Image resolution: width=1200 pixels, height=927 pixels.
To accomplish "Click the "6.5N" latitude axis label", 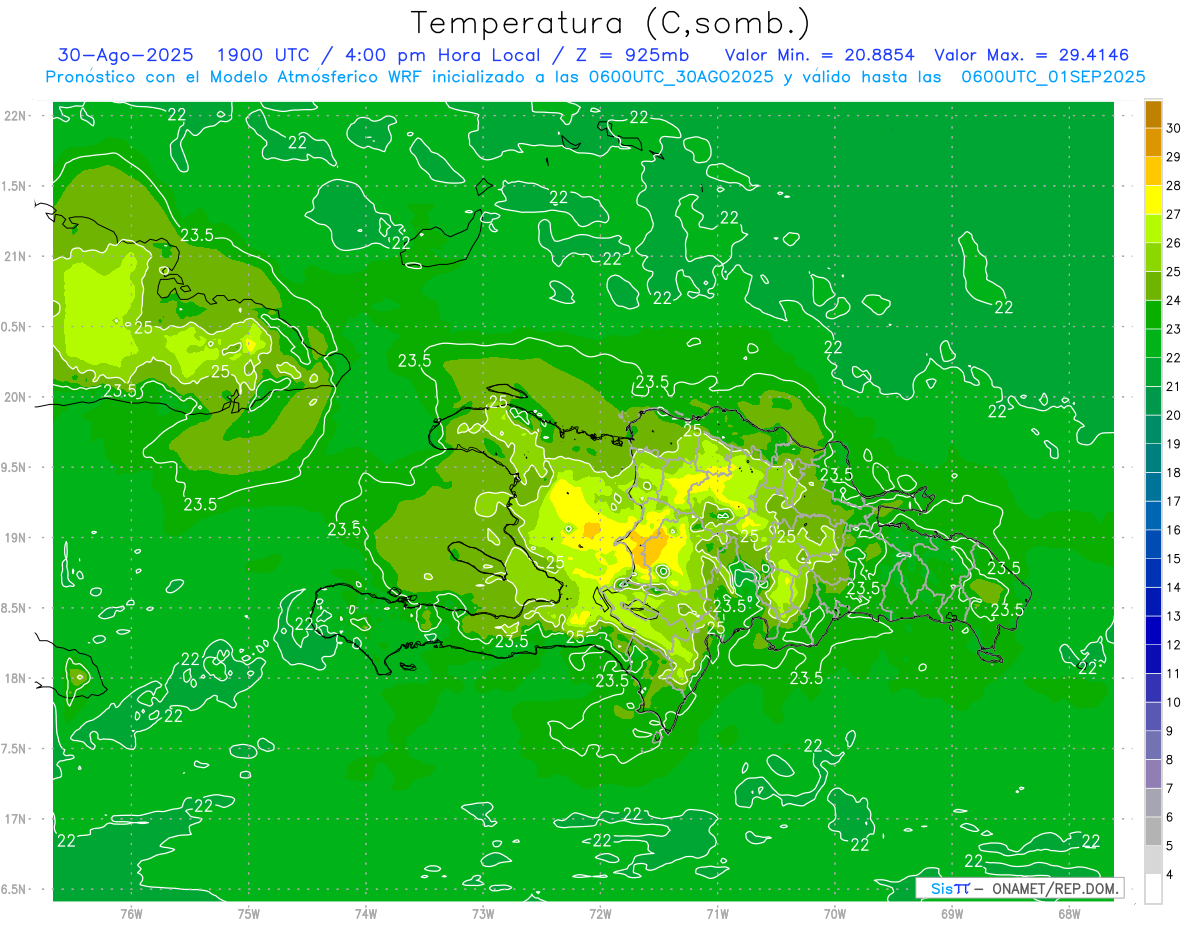I will (15, 889).
